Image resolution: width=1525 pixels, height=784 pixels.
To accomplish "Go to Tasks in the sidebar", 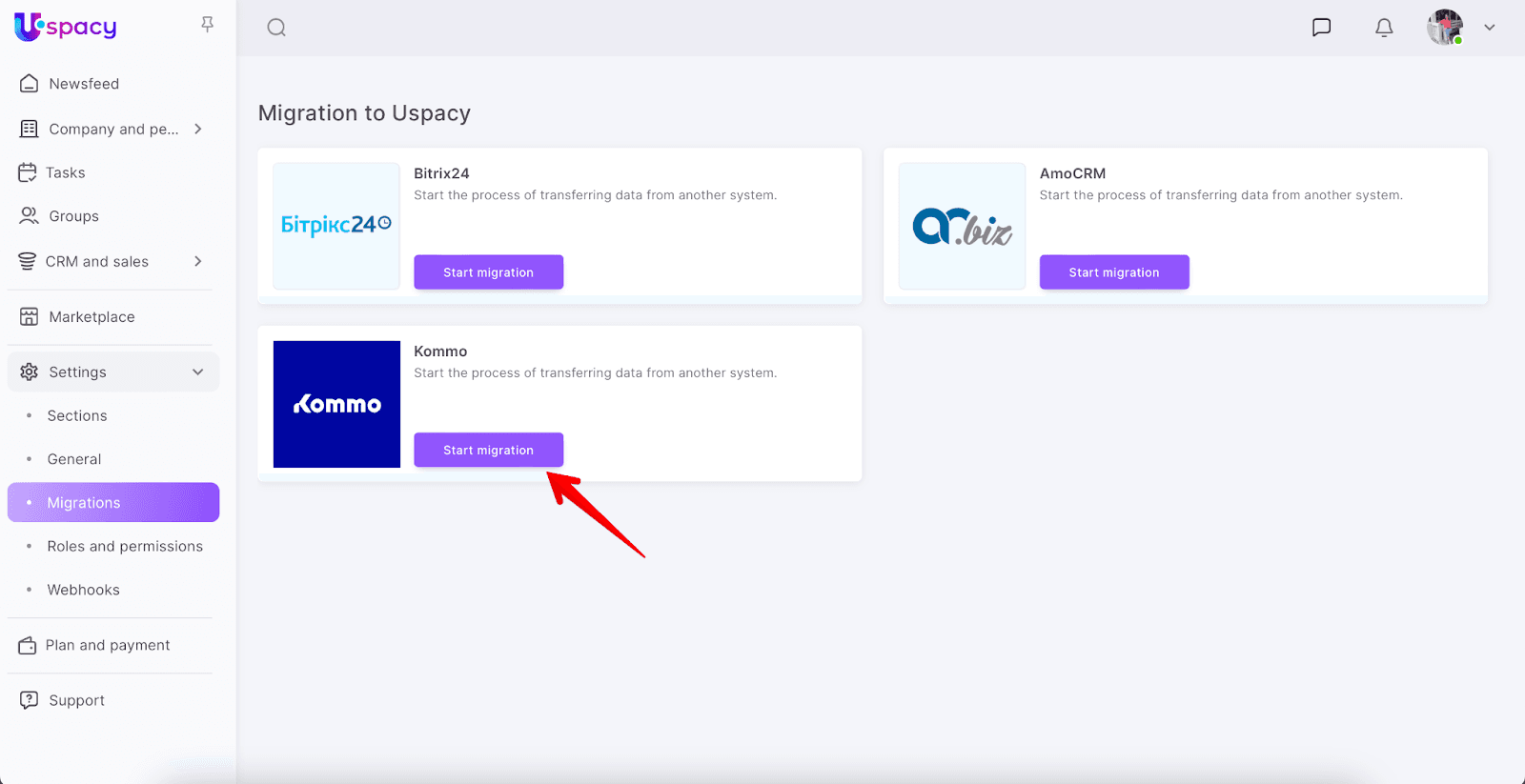I will coord(66,172).
